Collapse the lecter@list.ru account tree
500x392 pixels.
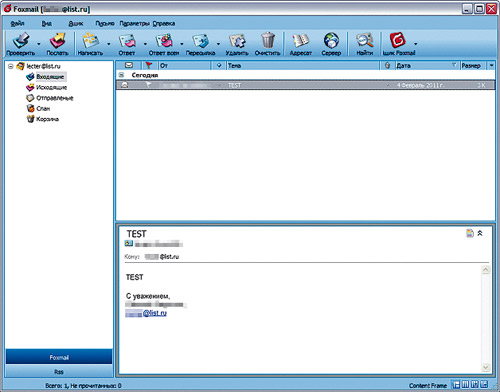[11, 66]
